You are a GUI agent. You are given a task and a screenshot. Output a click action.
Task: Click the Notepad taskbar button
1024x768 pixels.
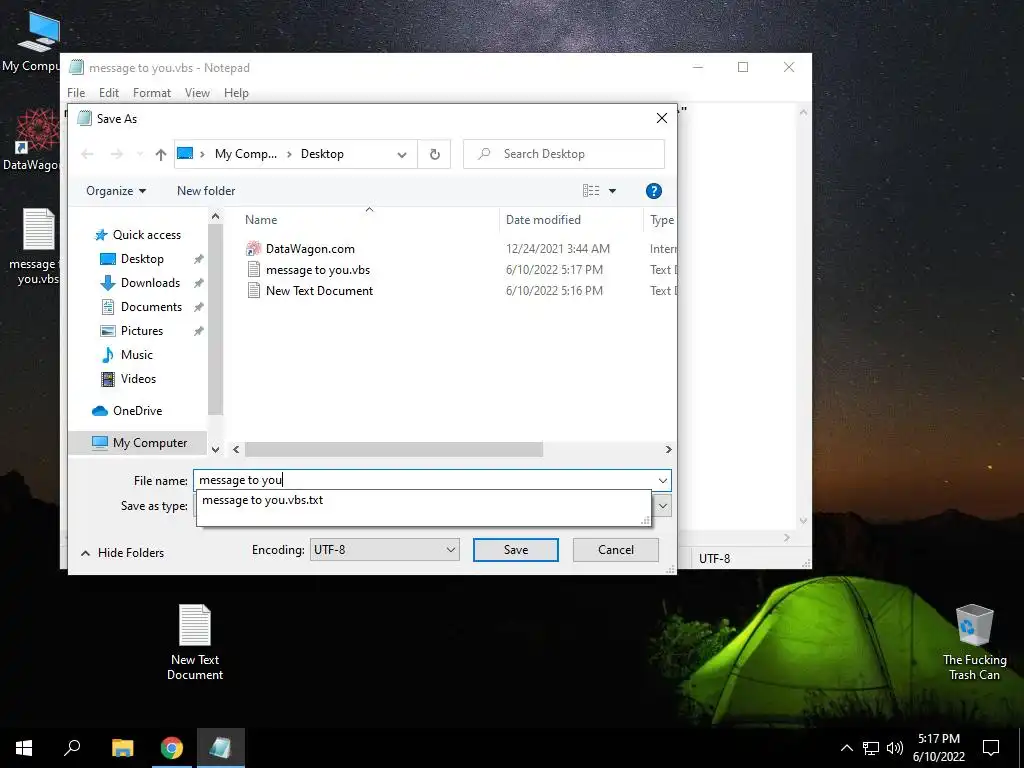(x=220, y=748)
